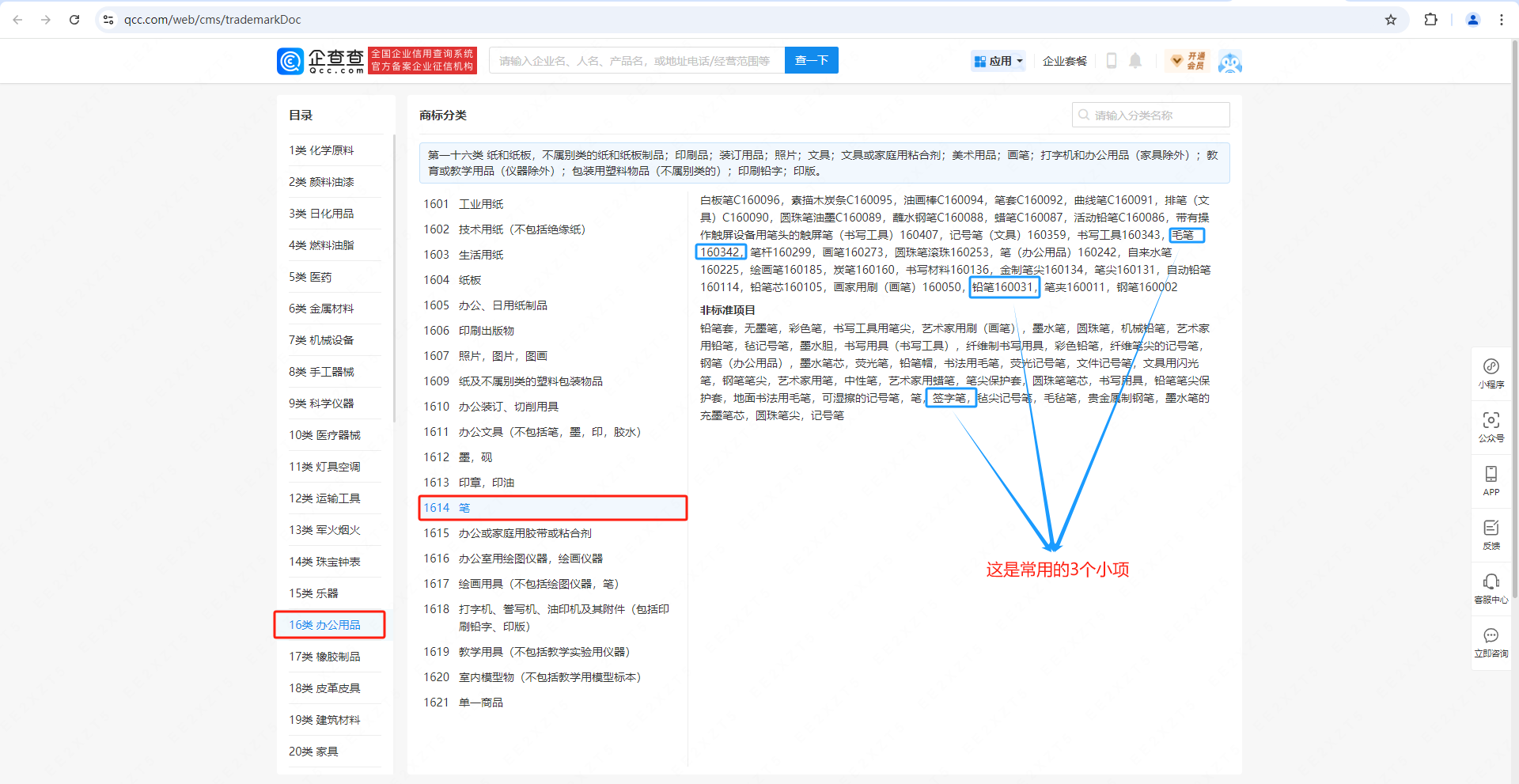
Task: Open browser extensions puzzle icon
Action: pyautogui.click(x=1430, y=20)
